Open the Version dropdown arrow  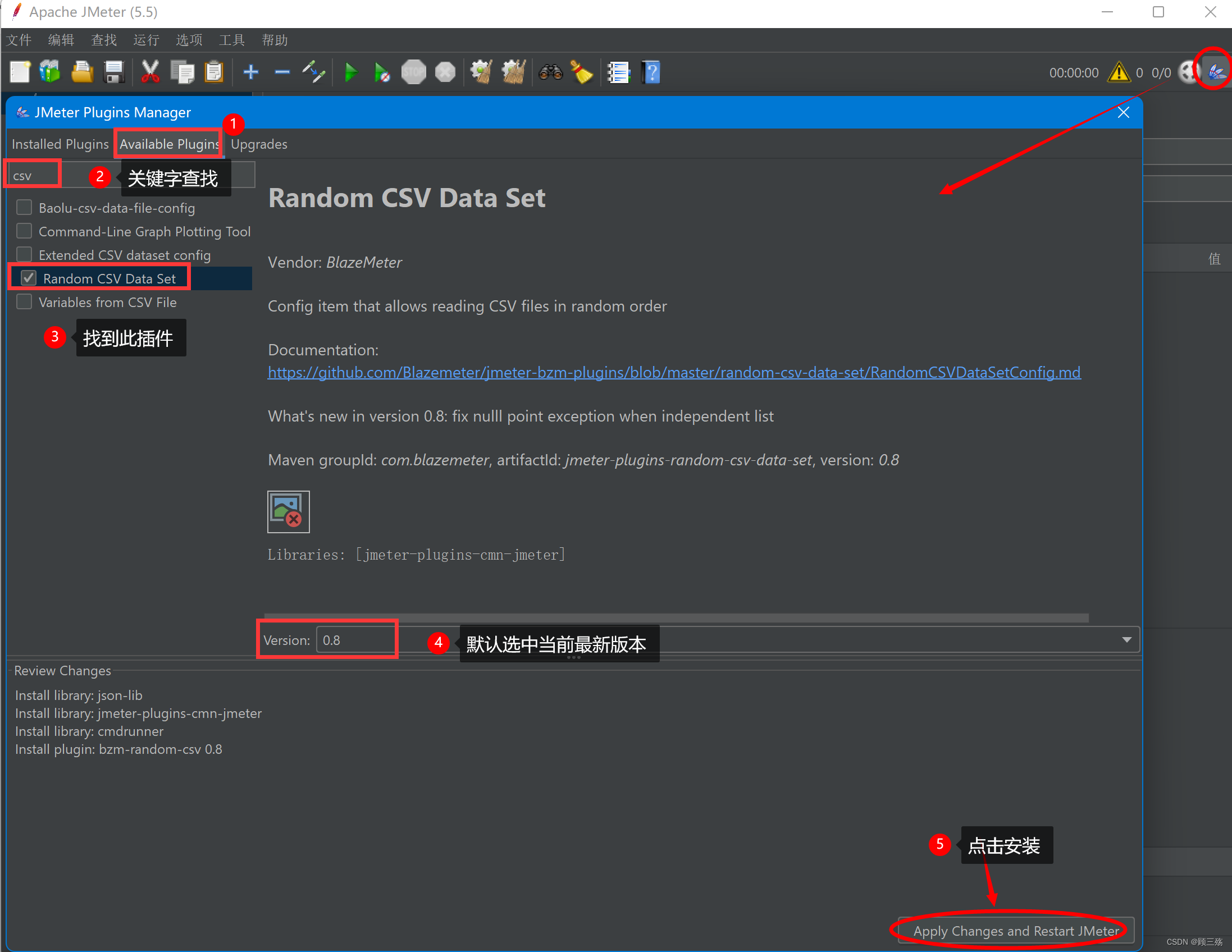[1126, 639]
